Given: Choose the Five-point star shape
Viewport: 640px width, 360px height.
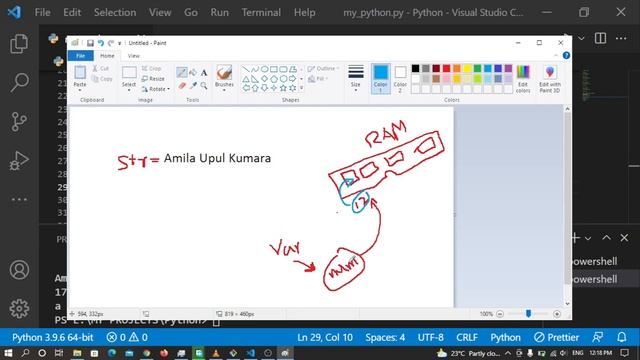Looking at the screenshot, I should 283,88.
